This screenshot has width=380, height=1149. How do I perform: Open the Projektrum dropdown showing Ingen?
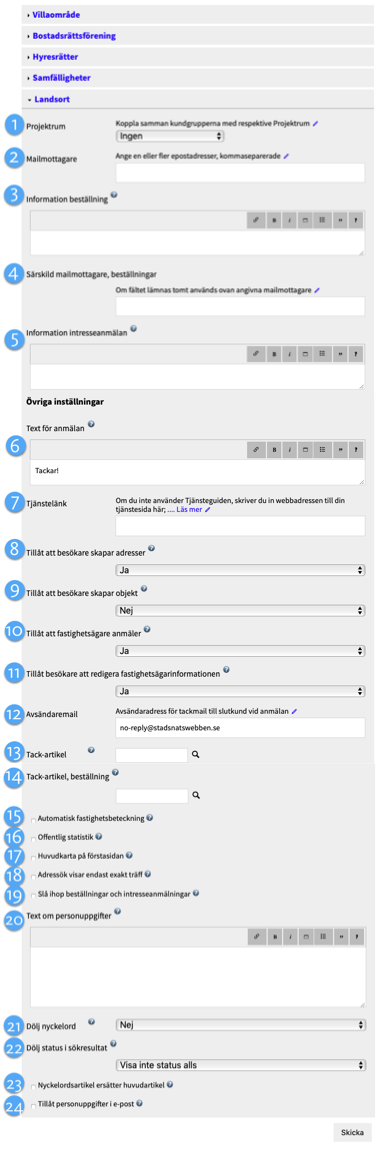[170, 136]
